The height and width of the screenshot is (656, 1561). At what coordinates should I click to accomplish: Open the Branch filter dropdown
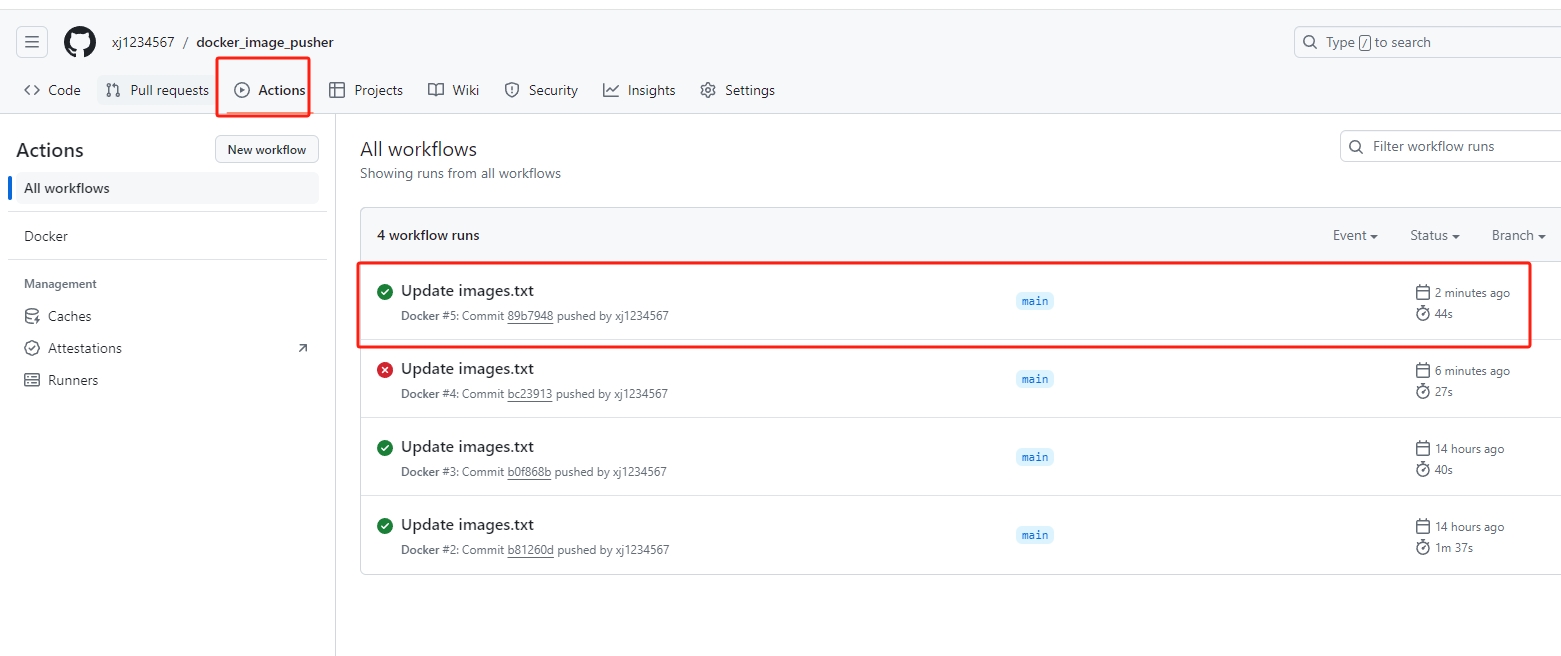pyautogui.click(x=1517, y=235)
